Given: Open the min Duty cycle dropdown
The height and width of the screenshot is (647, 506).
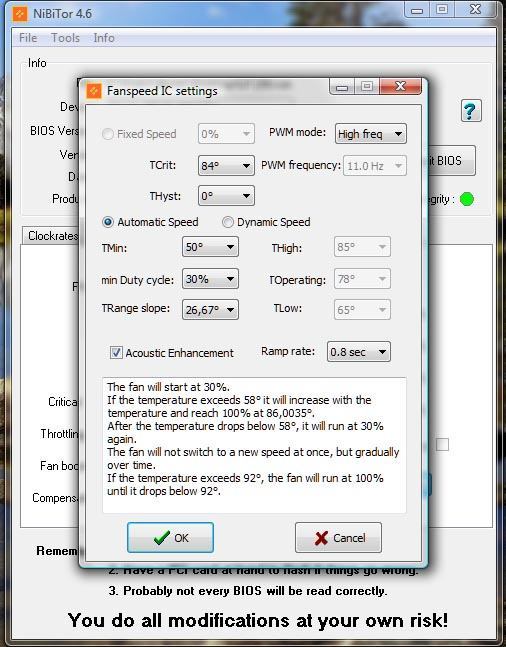Looking at the screenshot, I should (x=210, y=279).
